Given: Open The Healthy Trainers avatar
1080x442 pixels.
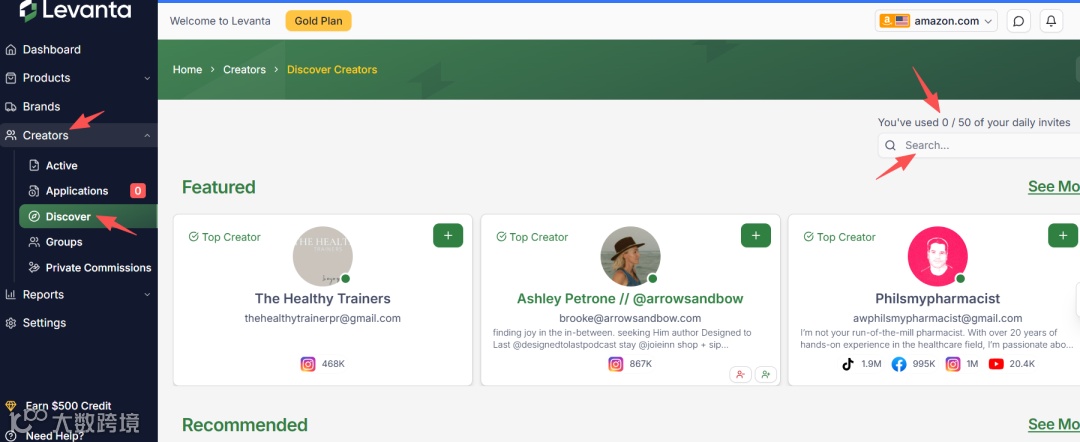Looking at the screenshot, I should click(322, 256).
